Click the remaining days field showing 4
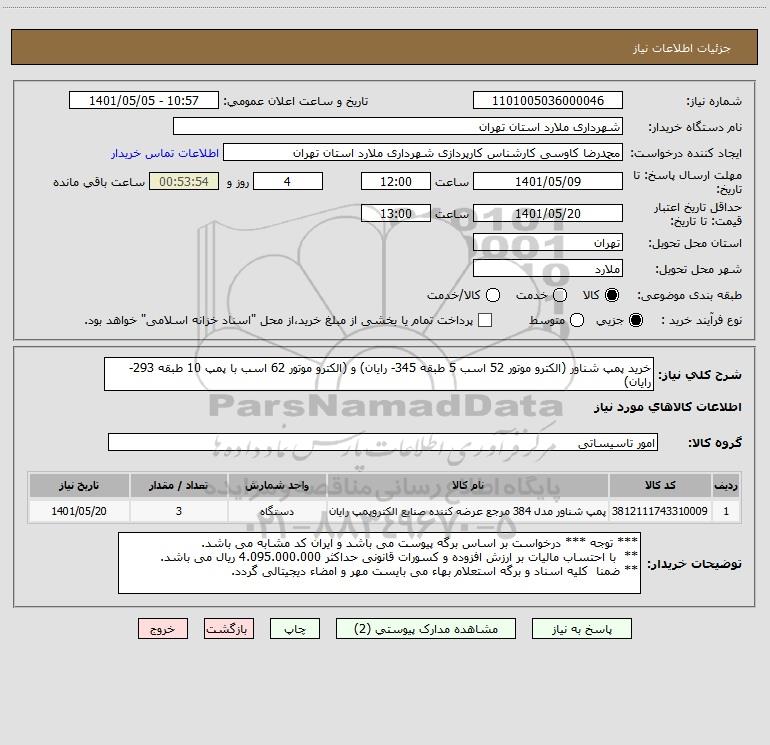The height and width of the screenshot is (745, 770). coord(288,182)
